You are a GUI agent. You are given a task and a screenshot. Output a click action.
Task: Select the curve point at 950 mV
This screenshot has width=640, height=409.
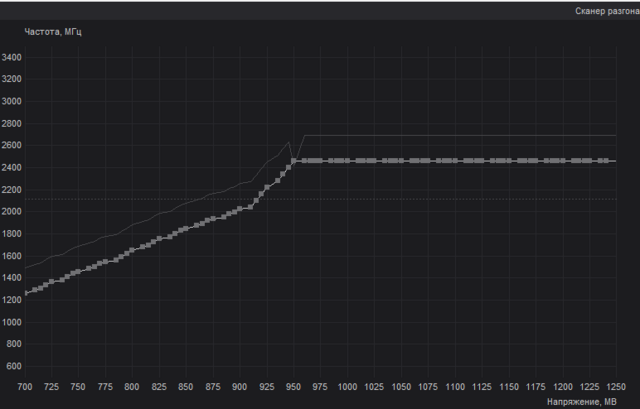coord(294,161)
